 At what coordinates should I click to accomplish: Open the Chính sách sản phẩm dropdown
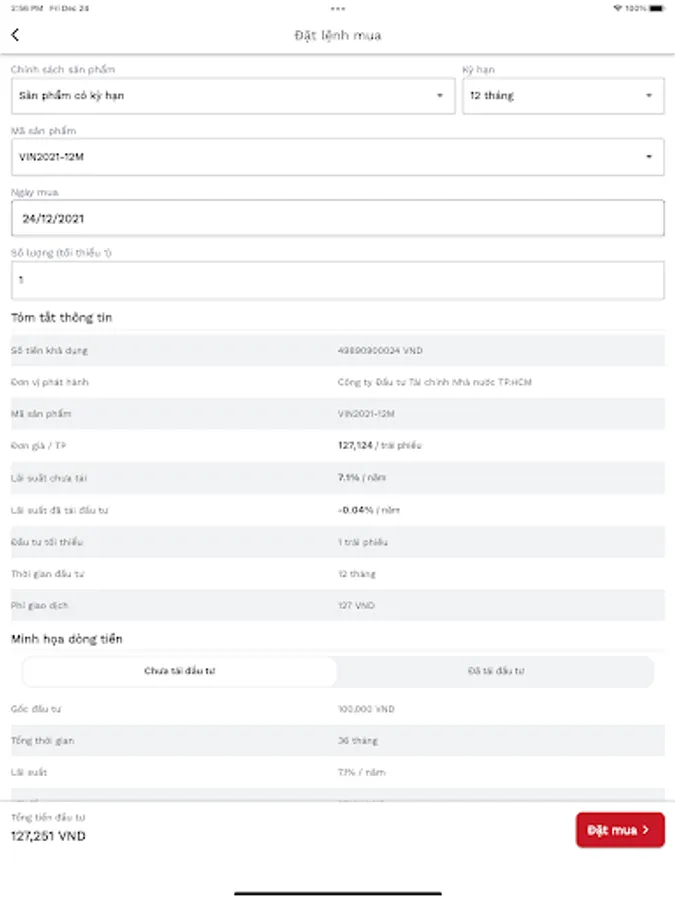[233, 96]
